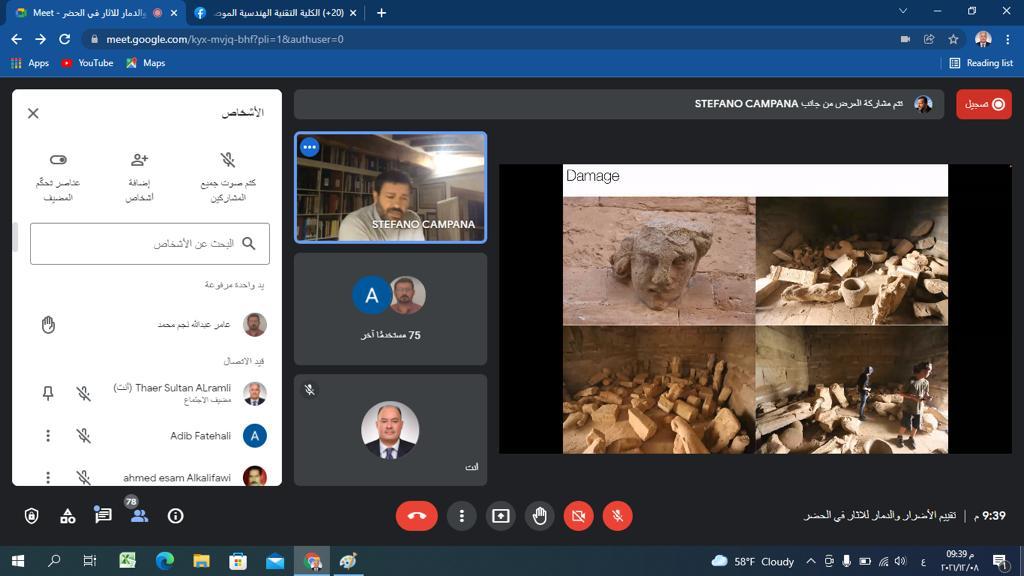Viewport: 1024px width, 576px height.
Task: Open host controls in people panel
Action: point(58,160)
